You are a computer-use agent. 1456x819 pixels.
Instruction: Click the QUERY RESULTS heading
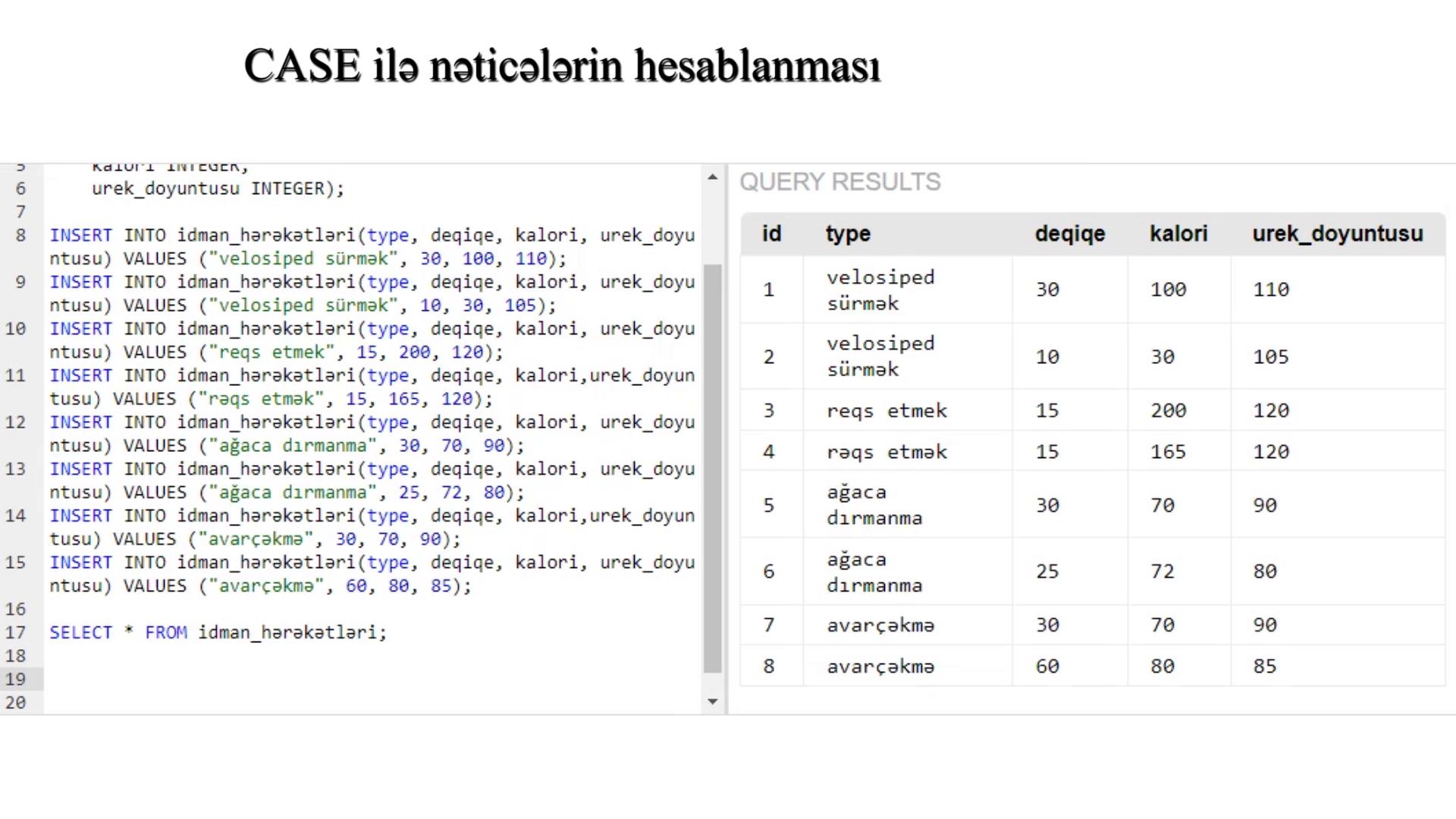[840, 182]
